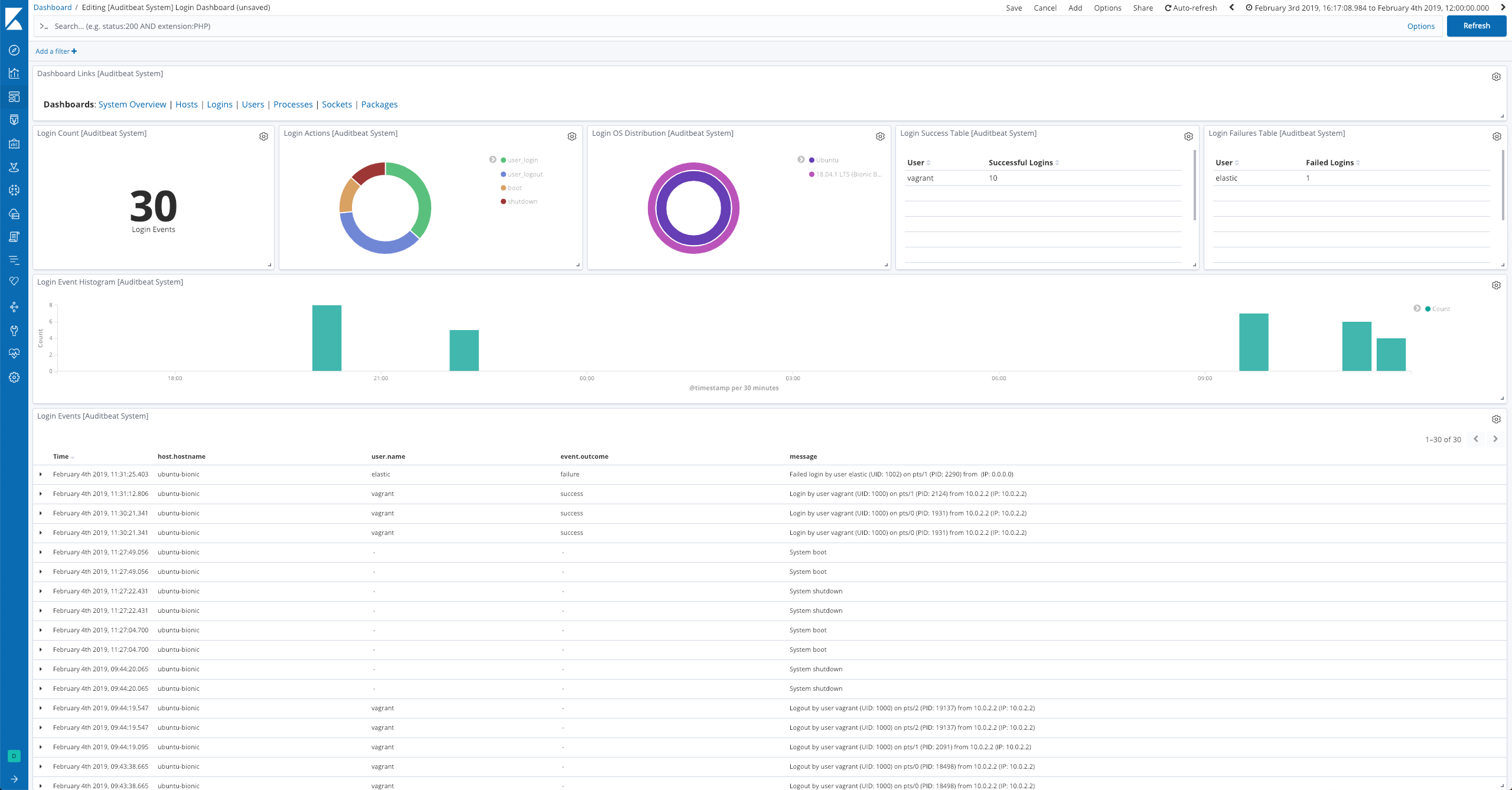Open Dev Tools using the wrench icon
Screen dimensions: 1512x790
[14, 330]
